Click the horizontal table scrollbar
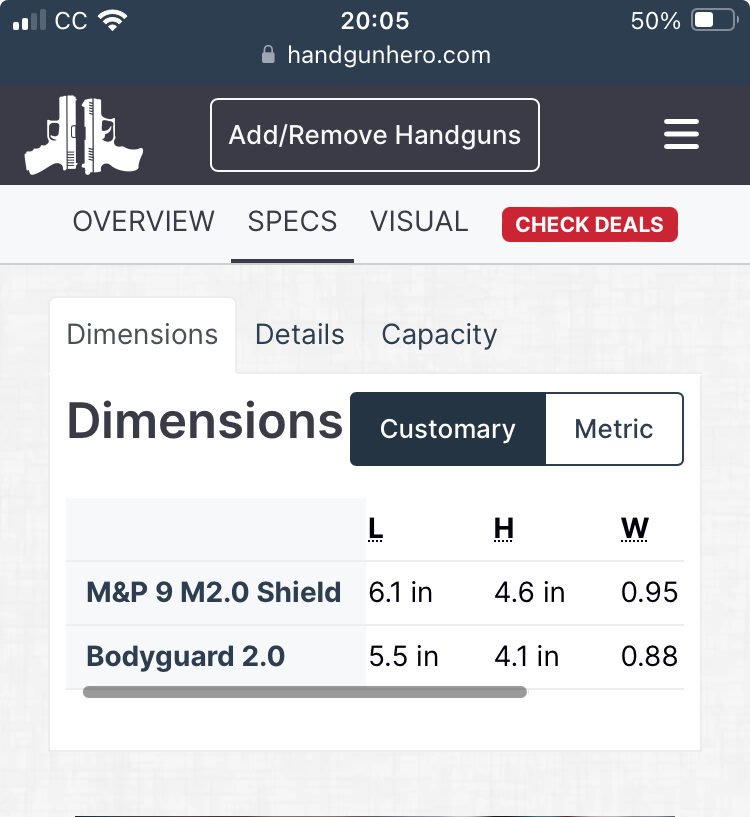This screenshot has height=817, width=750. 304,691
